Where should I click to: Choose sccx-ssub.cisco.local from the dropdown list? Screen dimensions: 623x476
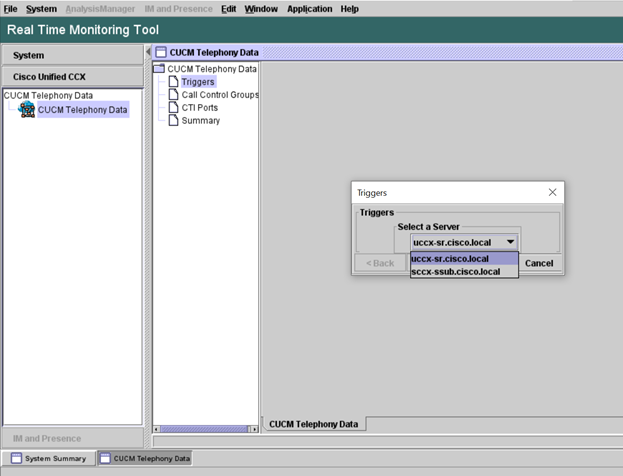tap(464, 272)
